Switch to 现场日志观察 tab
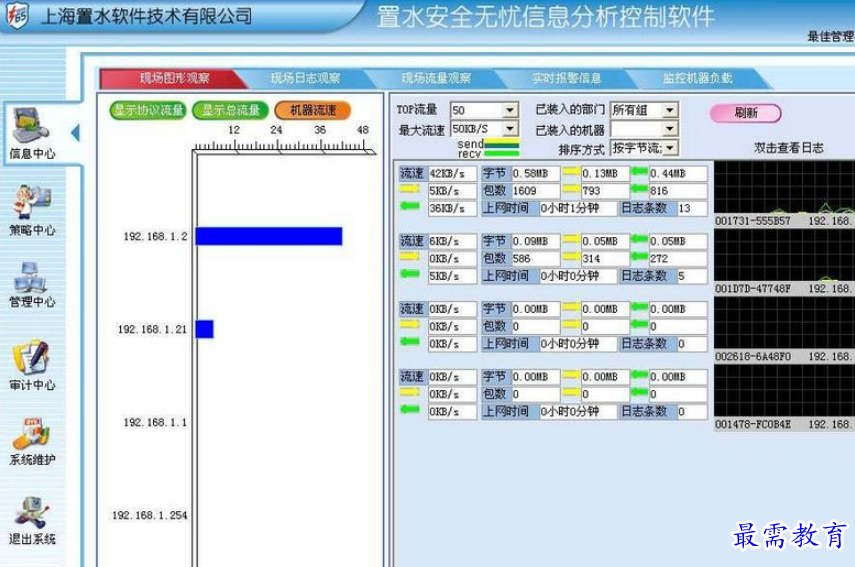The image size is (855, 567). coord(305,78)
